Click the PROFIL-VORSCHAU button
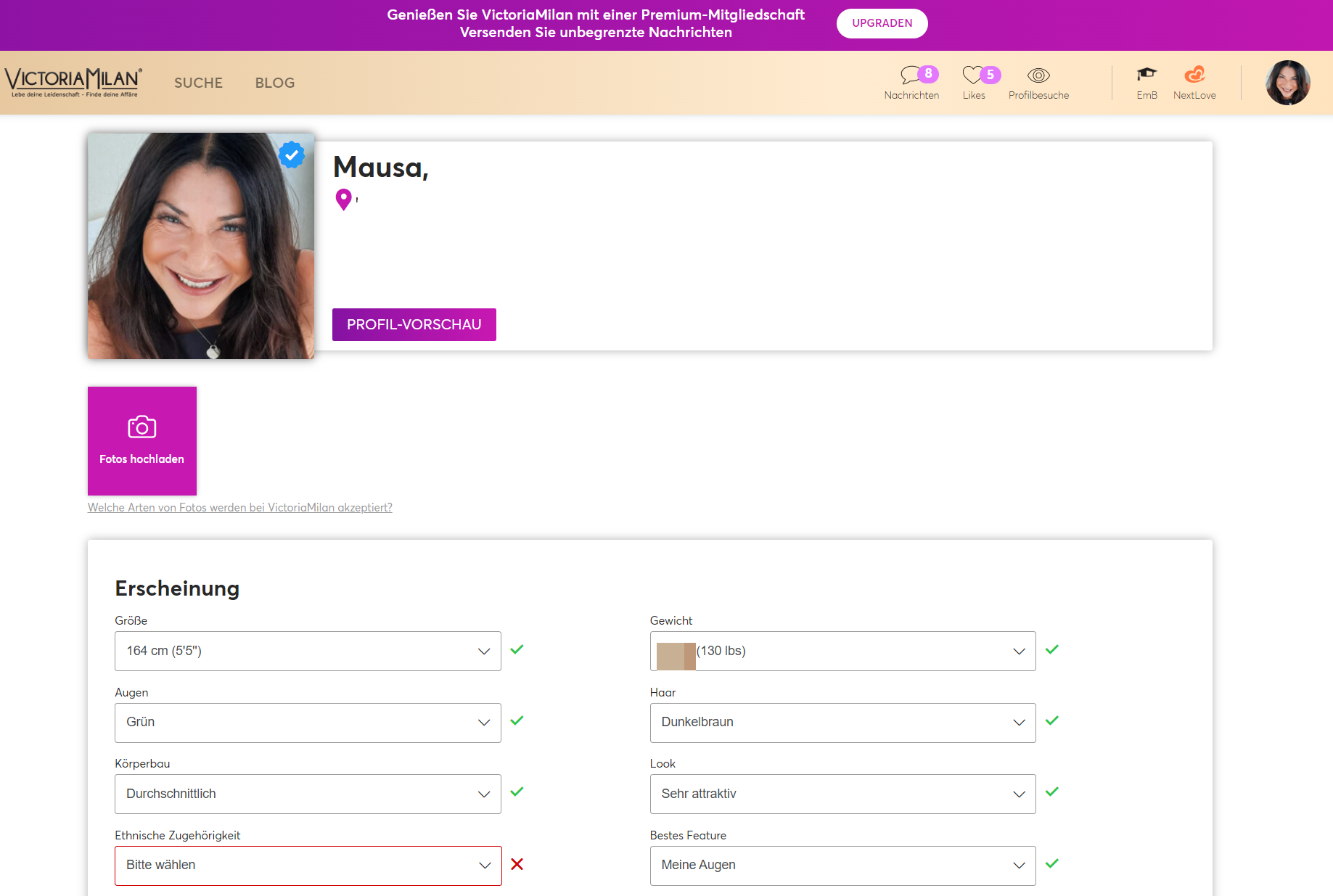 click(414, 324)
